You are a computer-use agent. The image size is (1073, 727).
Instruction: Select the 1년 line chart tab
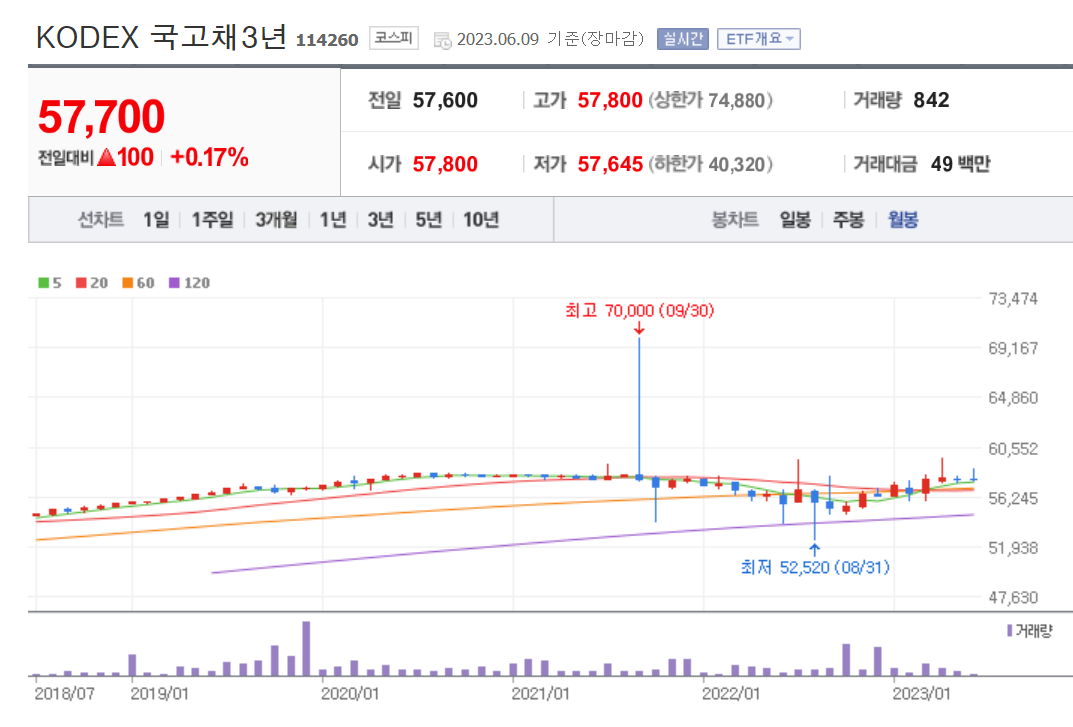click(333, 220)
